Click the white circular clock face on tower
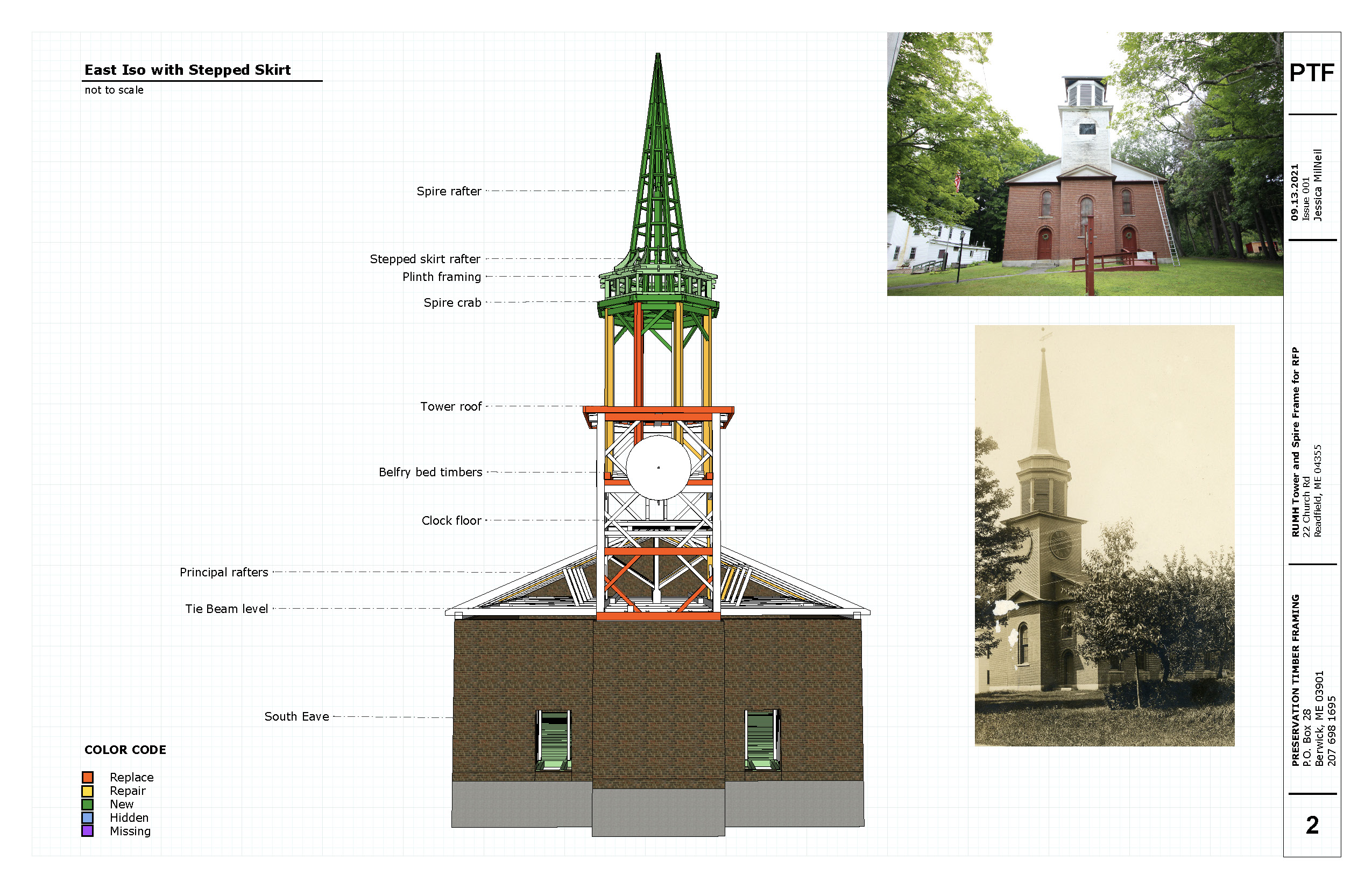The image size is (1372, 888). [659, 468]
